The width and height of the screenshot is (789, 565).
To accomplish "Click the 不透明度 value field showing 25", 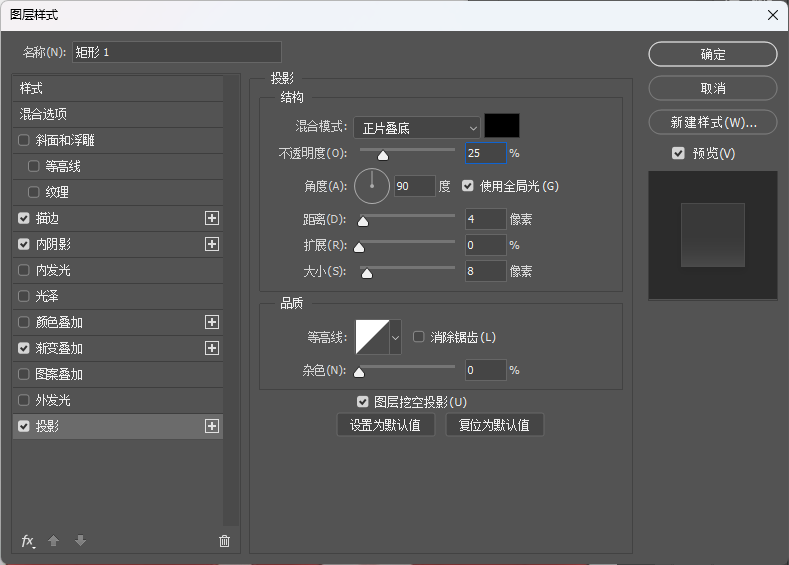I will [x=486, y=153].
